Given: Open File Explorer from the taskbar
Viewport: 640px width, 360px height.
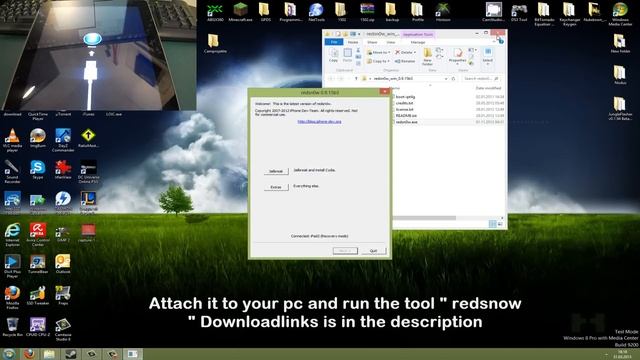Looking at the screenshot, I should click(49, 354).
